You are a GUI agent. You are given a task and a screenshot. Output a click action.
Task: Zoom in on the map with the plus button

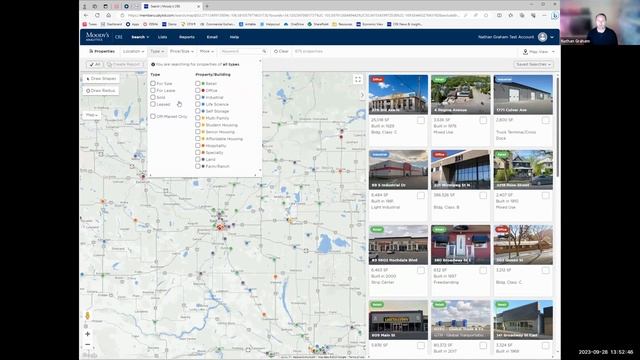[x=87, y=334]
